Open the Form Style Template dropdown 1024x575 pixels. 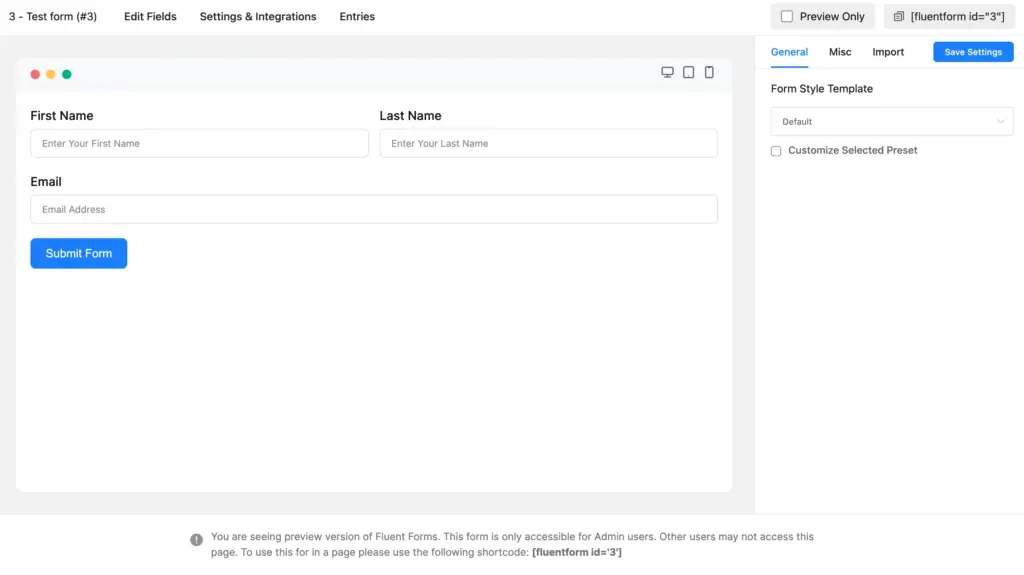[x=891, y=121]
